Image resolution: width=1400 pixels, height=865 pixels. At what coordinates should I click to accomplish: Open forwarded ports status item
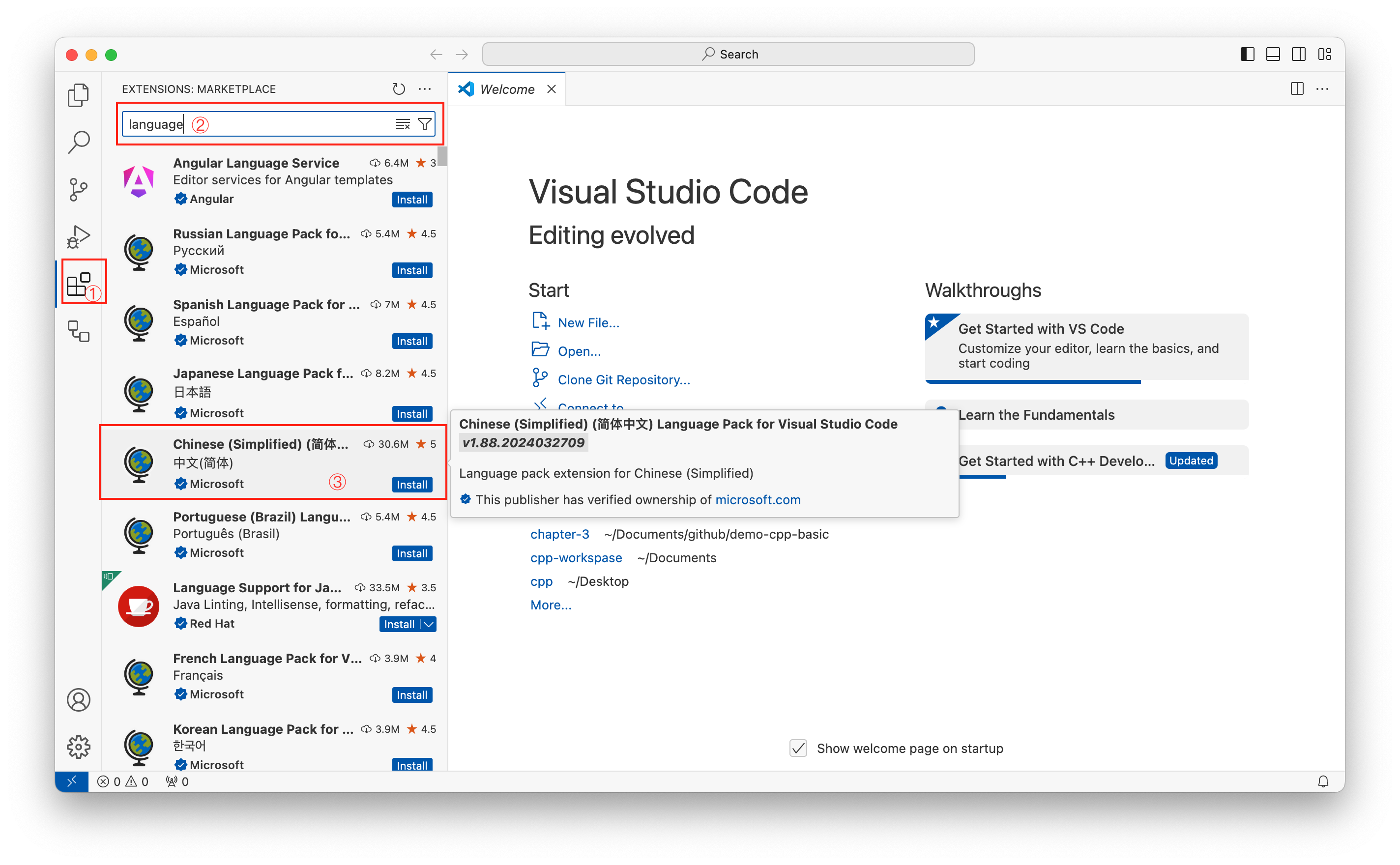pos(177,781)
